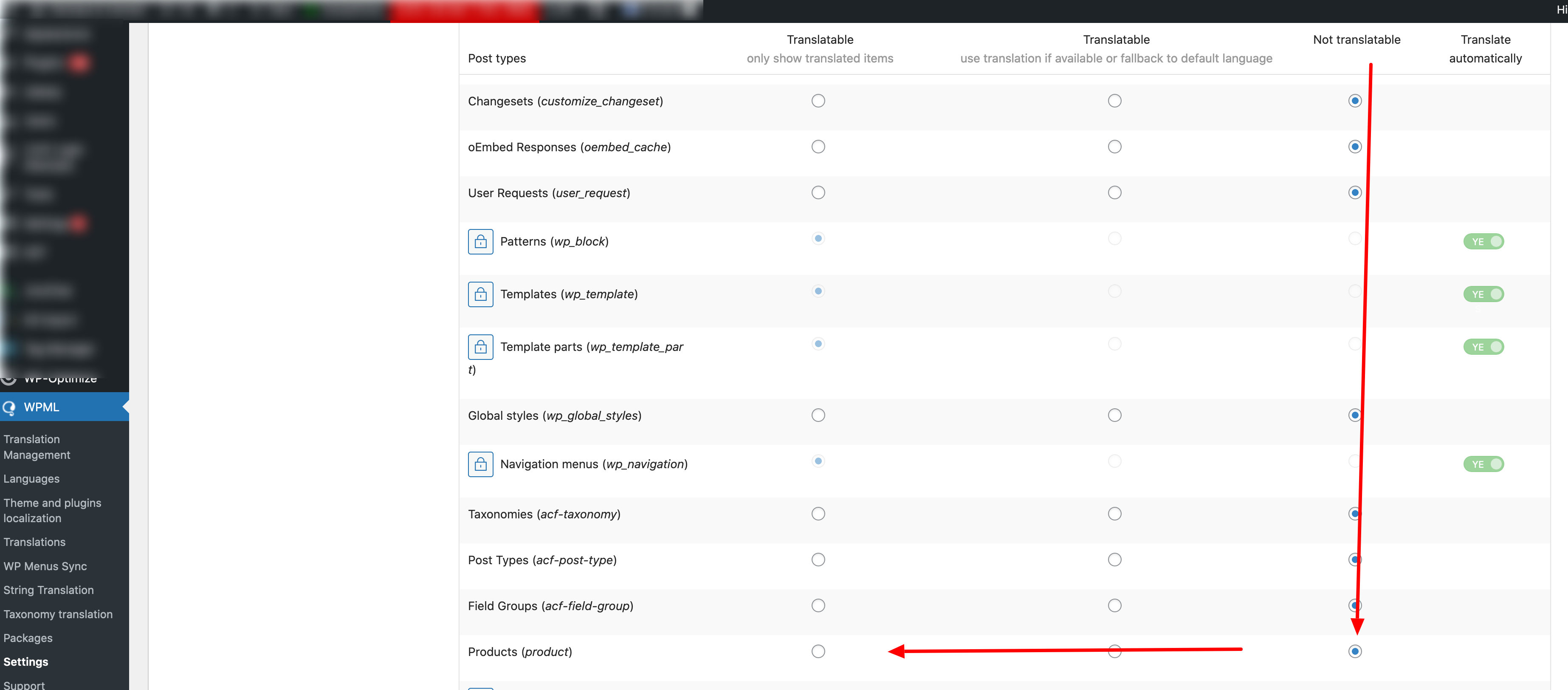The height and width of the screenshot is (690, 1568).
Task: Set Changesets to translatable with fallback
Action: pyautogui.click(x=1114, y=101)
